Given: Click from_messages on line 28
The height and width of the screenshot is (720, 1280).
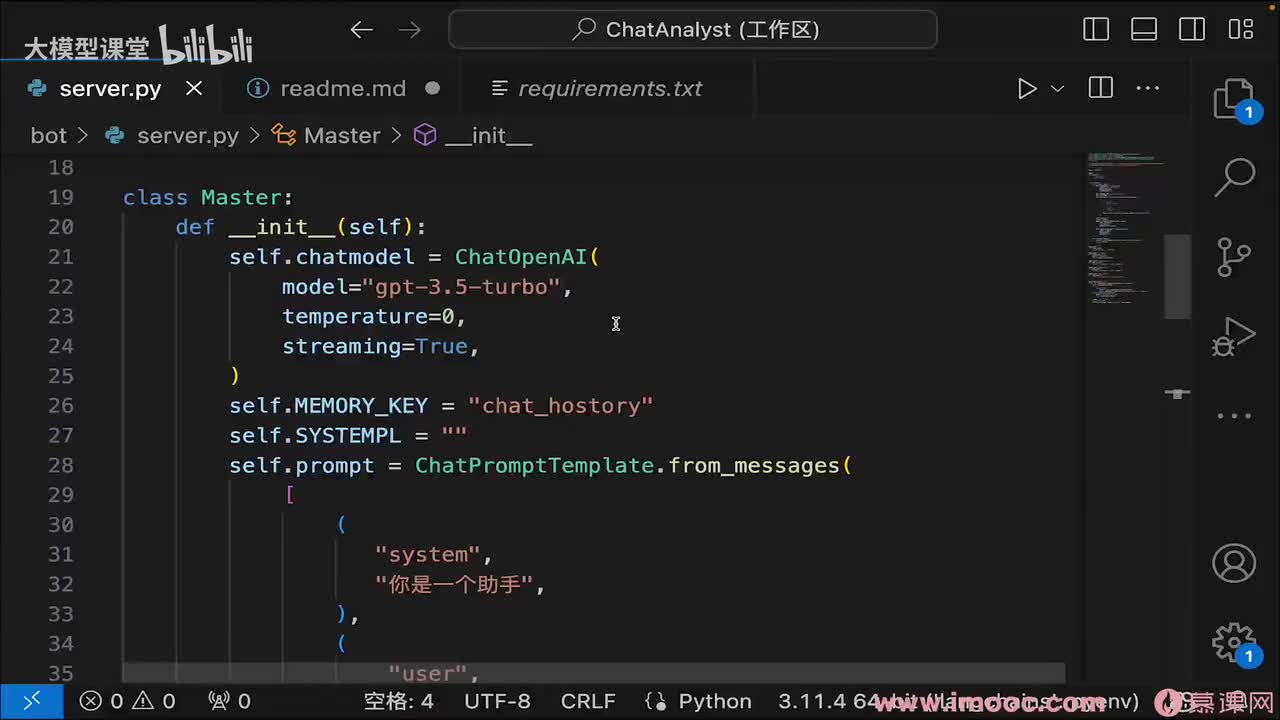Looking at the screenshot, I should pos(753,466).
